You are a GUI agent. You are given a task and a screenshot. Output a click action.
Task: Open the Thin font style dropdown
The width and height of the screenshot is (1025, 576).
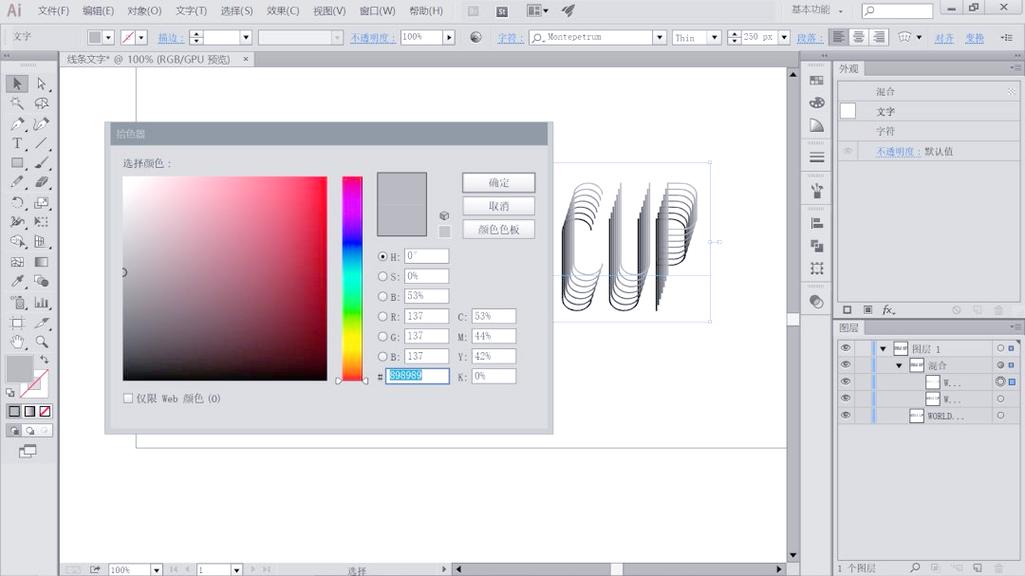pyautogui.click(x=714, y=37)
